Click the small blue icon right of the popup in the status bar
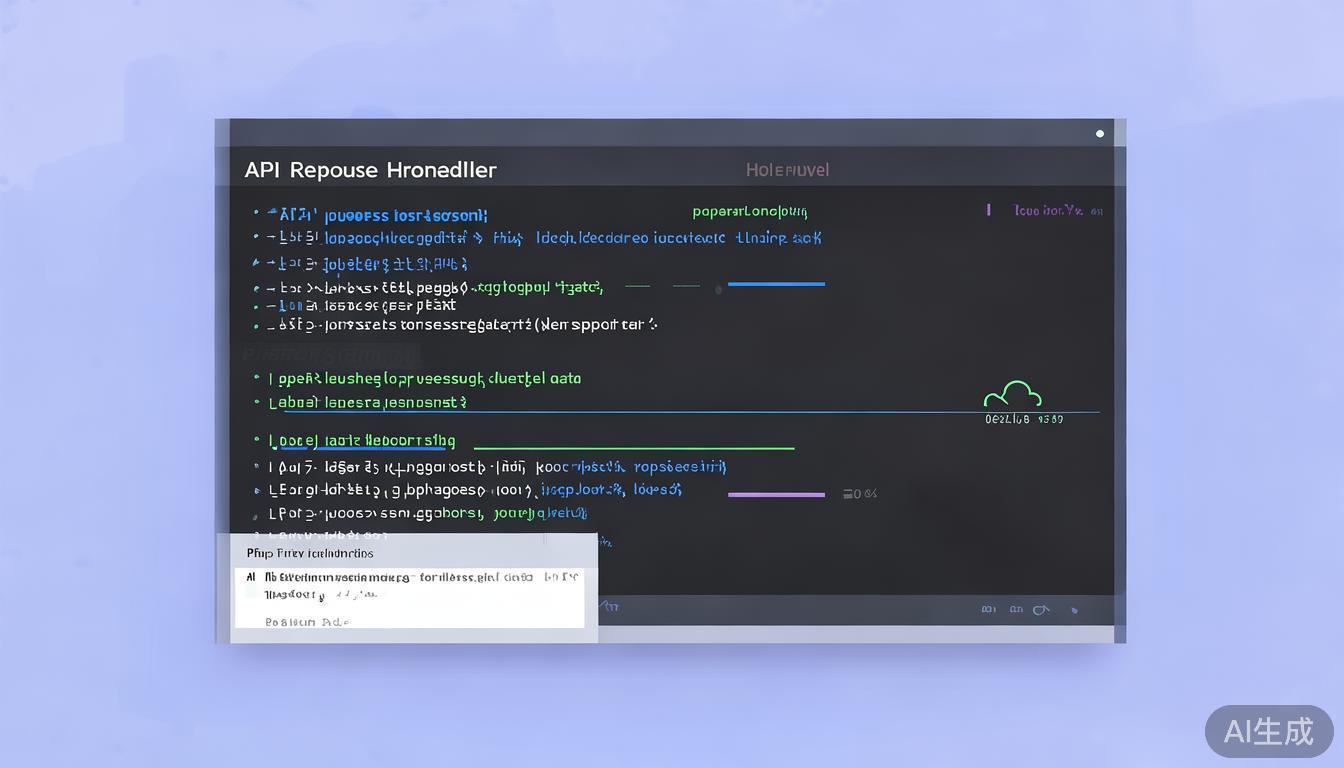Image resolution: width=1344 pixels, height=768 pixels. (x=609, y=606)
